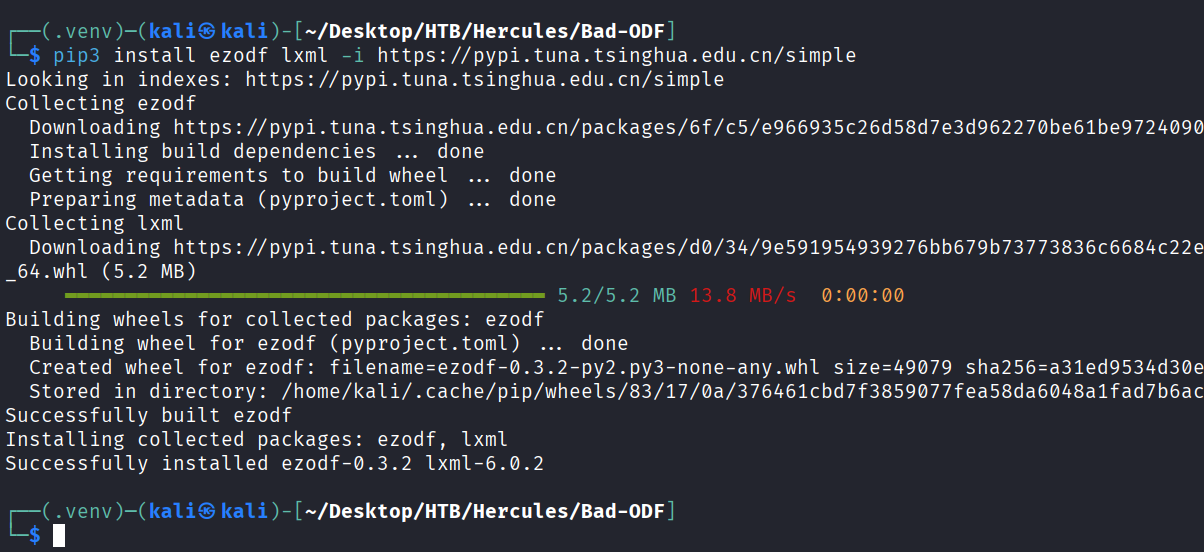This screenshot has height=552, width=1204.
Task: Click the Successfully installed ezodf-0.3.2 line
Action: pos(274,463)
